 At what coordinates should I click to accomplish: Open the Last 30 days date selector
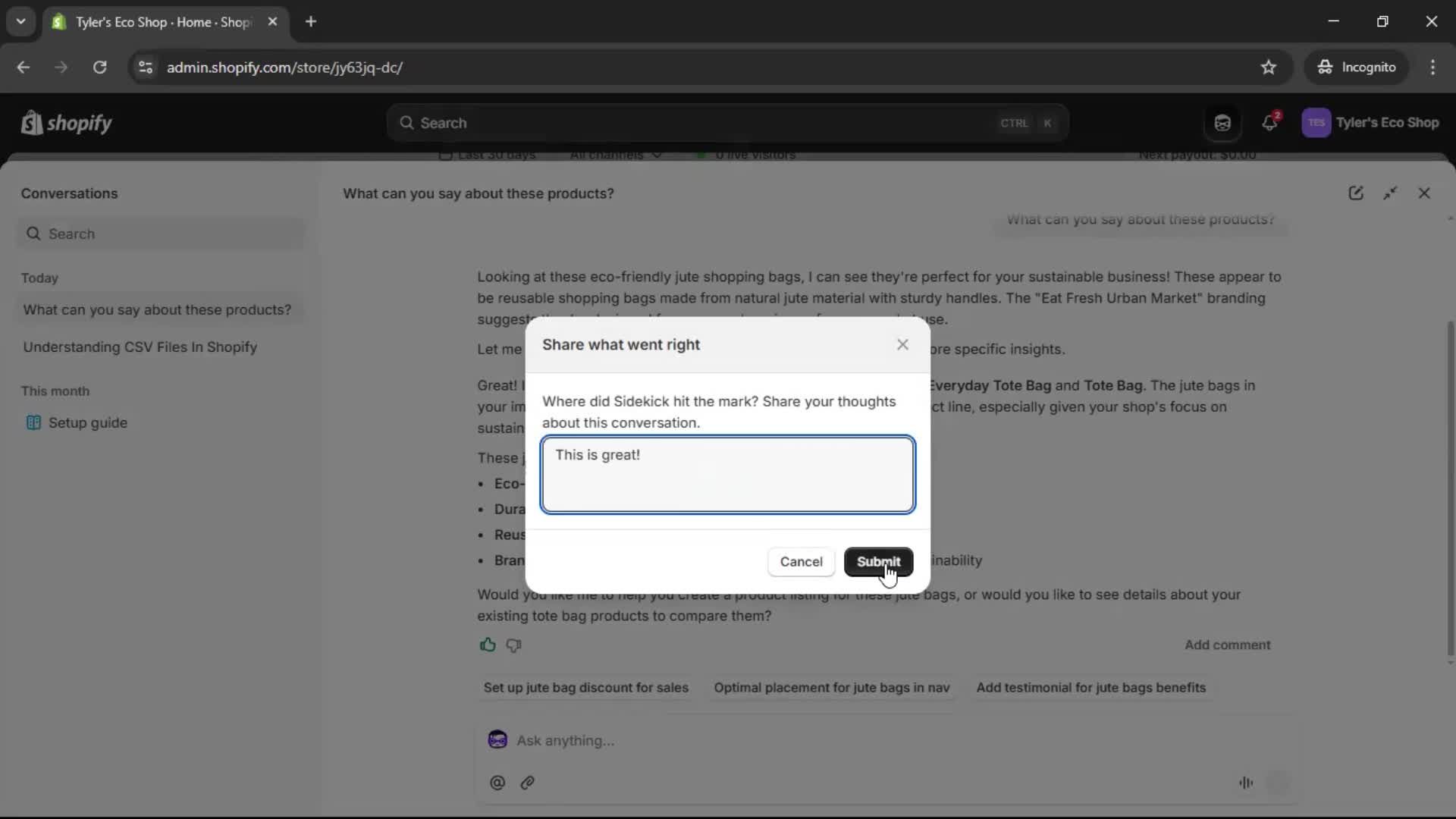(489, 155)
